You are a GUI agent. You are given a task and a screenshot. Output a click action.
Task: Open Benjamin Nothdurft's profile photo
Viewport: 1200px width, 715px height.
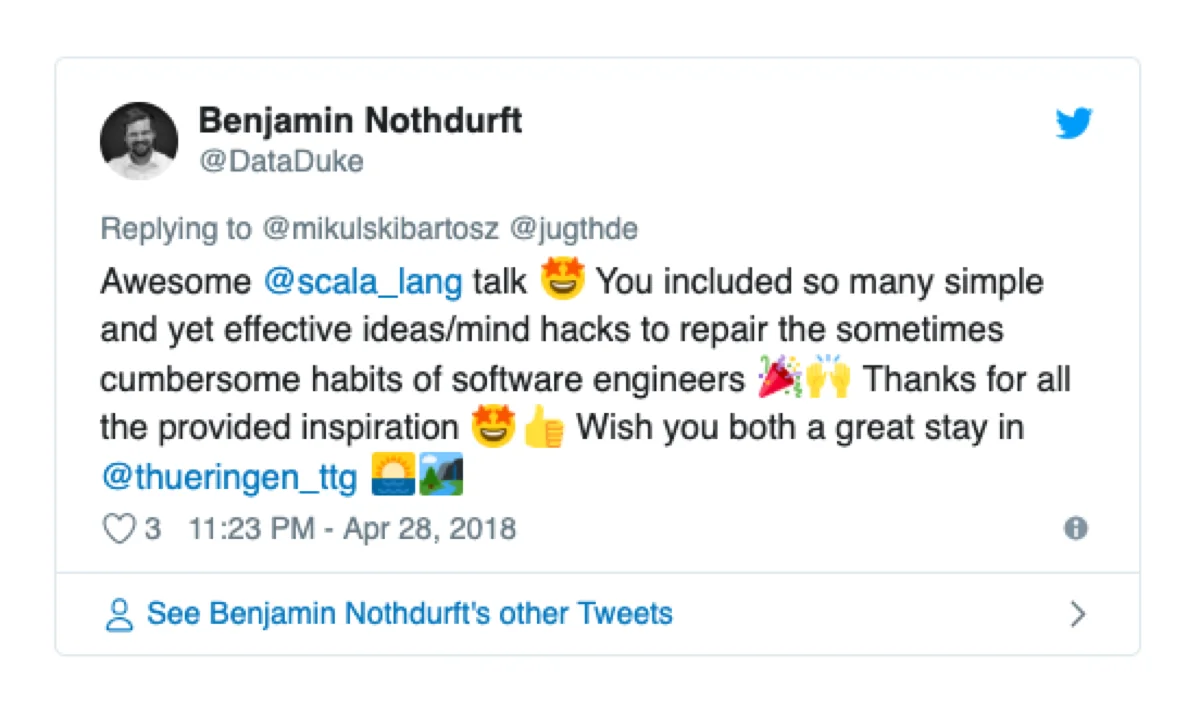point(139,140)
